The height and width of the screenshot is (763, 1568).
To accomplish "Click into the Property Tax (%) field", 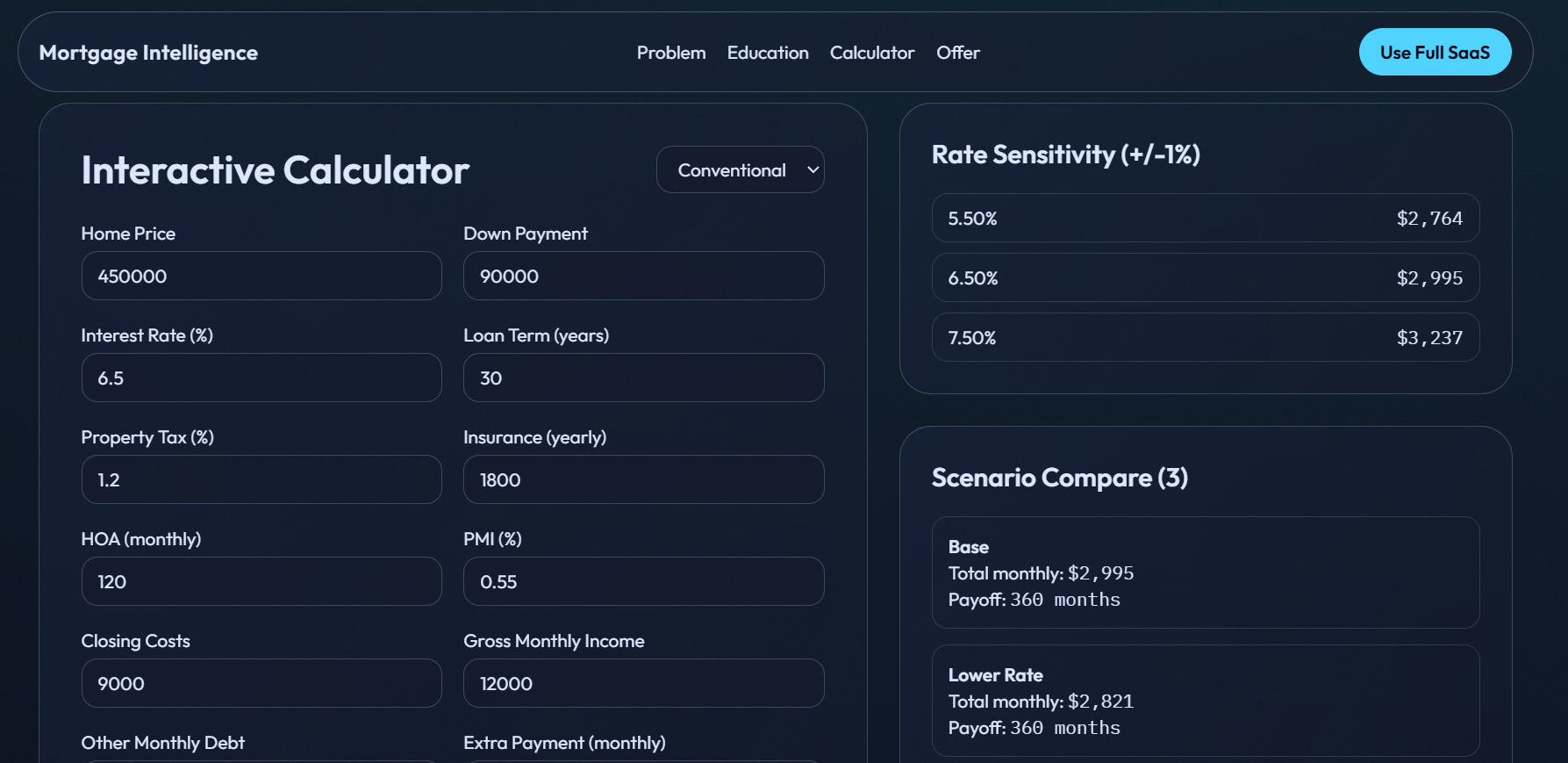I will [x=261, y=479].
